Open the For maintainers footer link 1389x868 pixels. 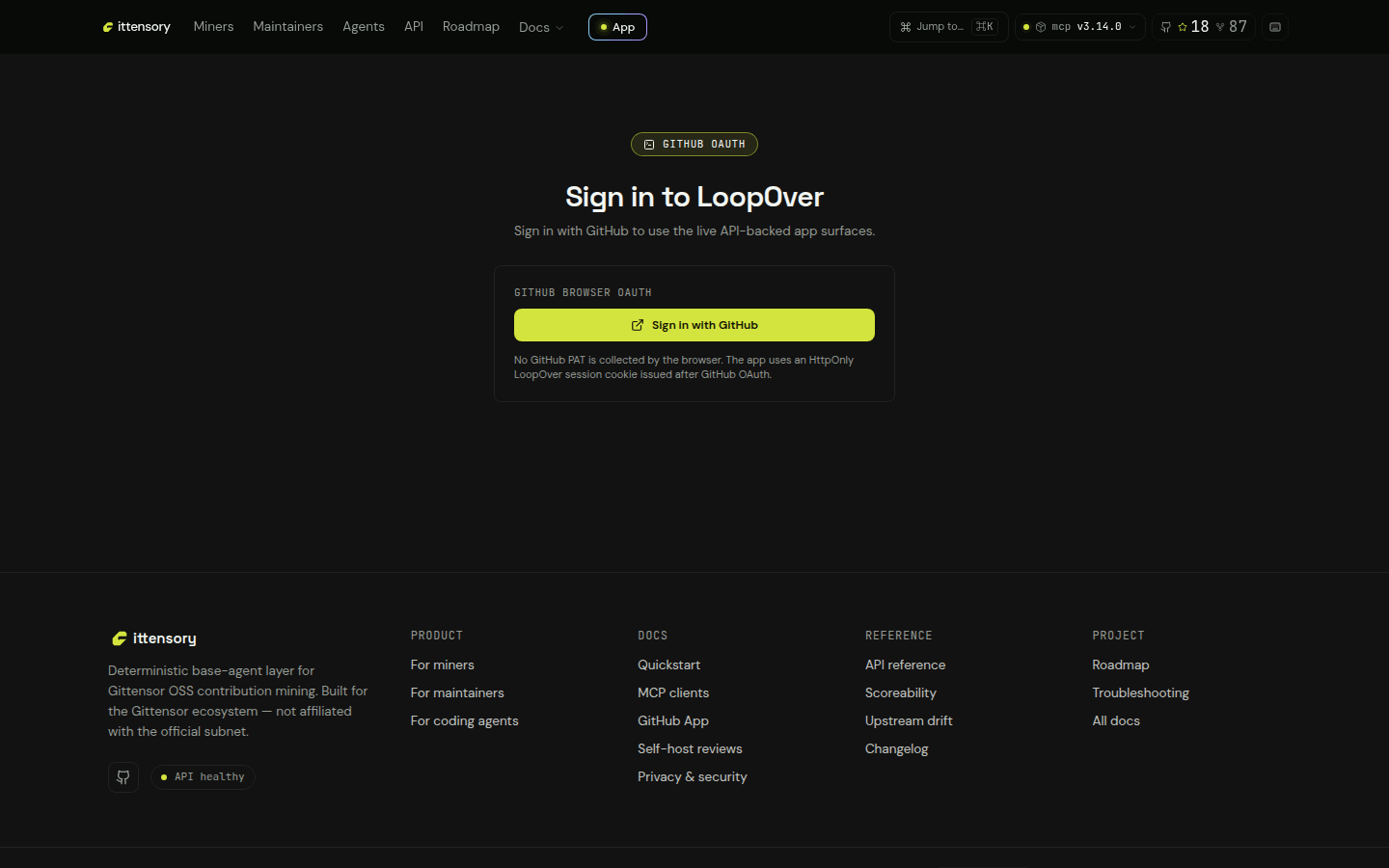[x=457, y=692]
